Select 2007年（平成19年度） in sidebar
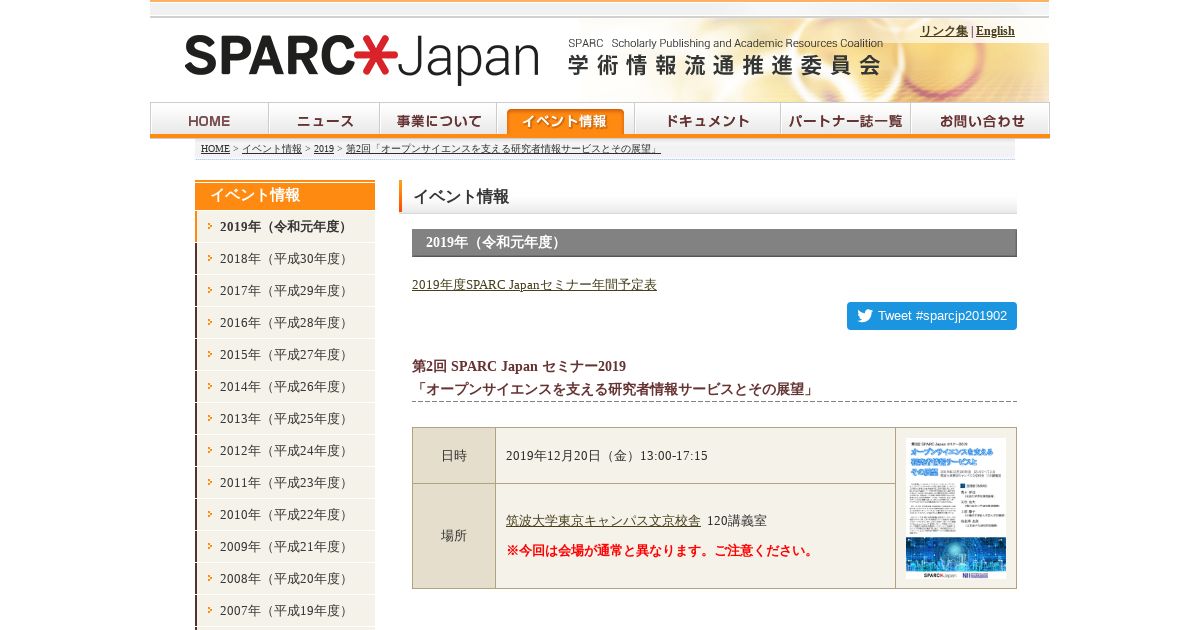Screen dimensions: 1200x630 (x=285, y=611)
